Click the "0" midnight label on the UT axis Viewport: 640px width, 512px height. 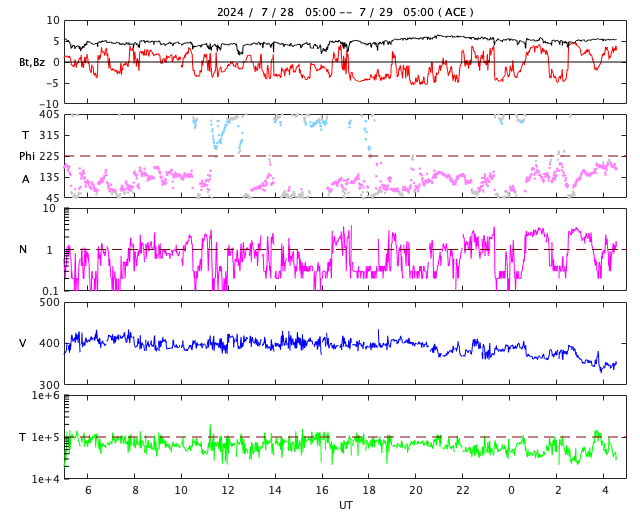[511, 490]
